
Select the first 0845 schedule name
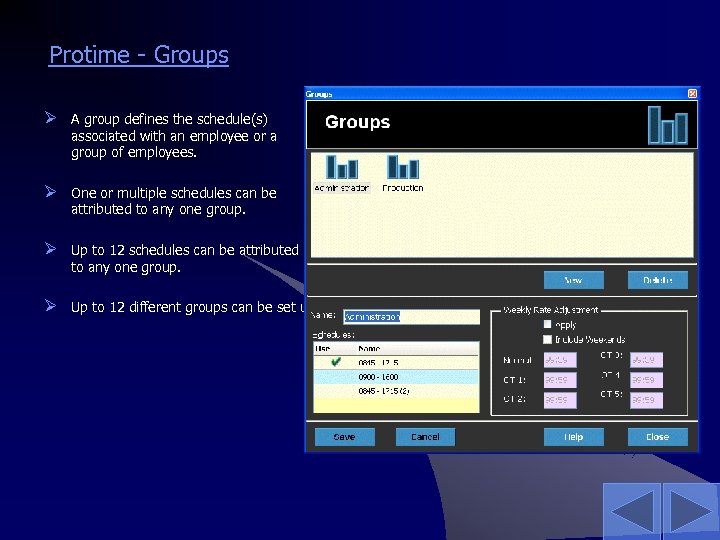pos(378,363)
